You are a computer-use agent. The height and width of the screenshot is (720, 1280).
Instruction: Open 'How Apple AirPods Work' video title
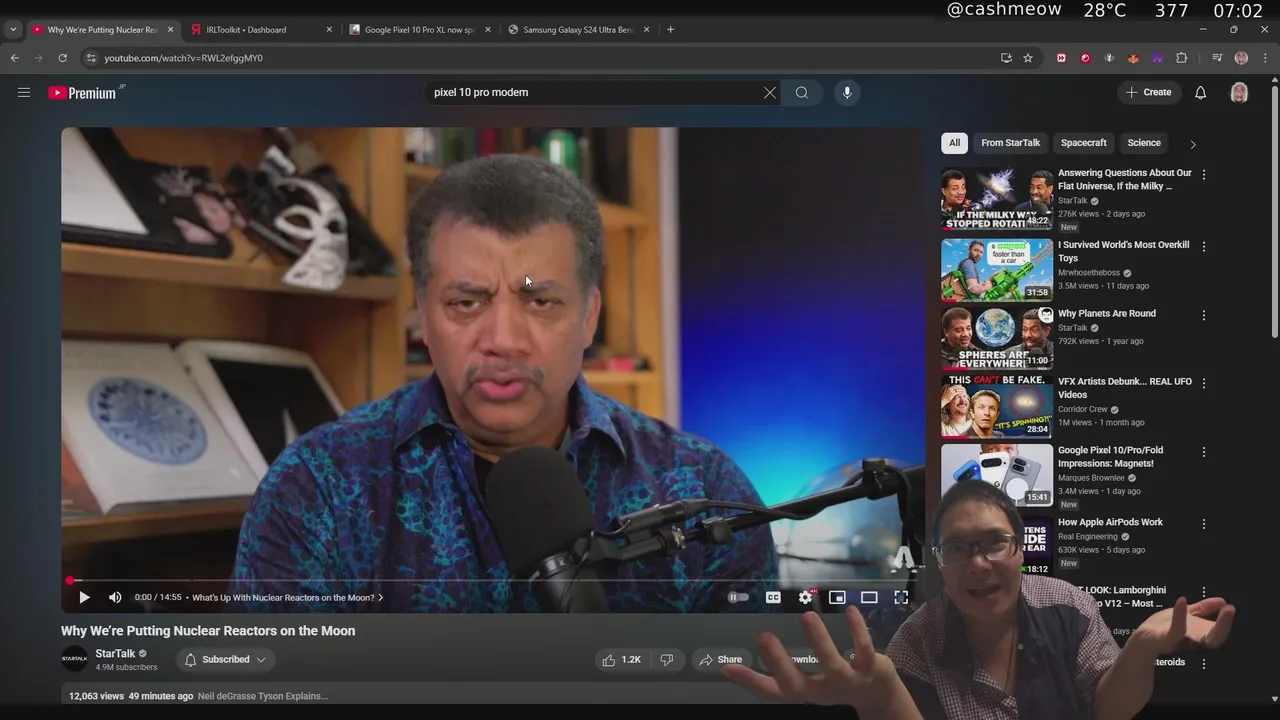tap(1110, 522)
